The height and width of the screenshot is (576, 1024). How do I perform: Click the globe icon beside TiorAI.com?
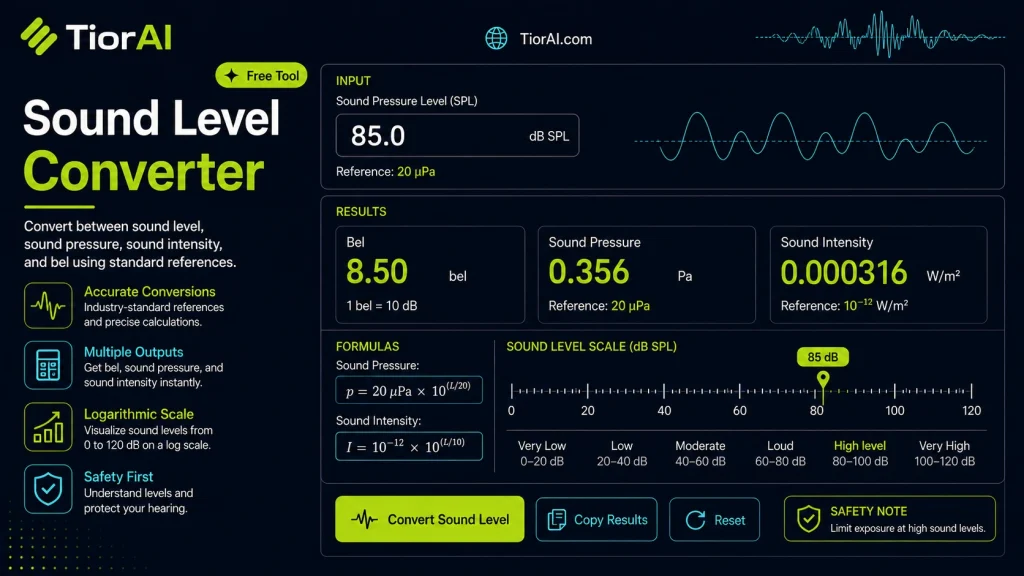pos(496,39)
